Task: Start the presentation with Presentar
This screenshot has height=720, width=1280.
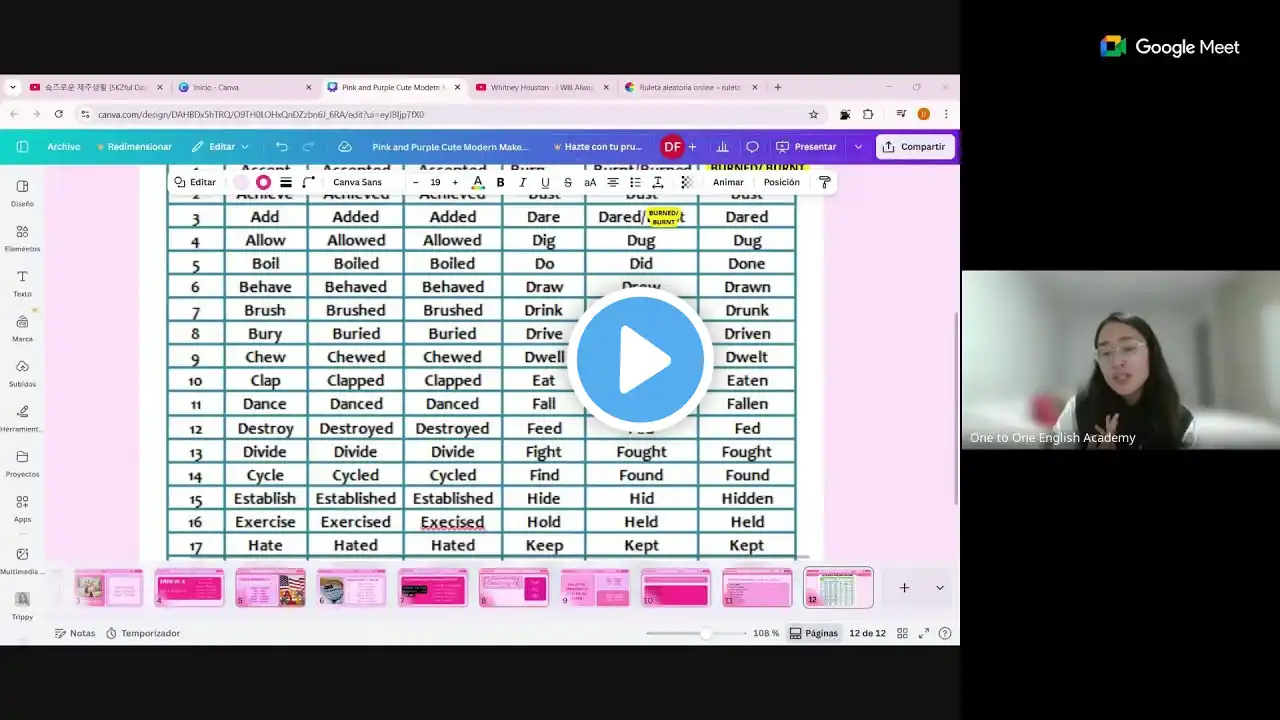Action: click(806, 146)
